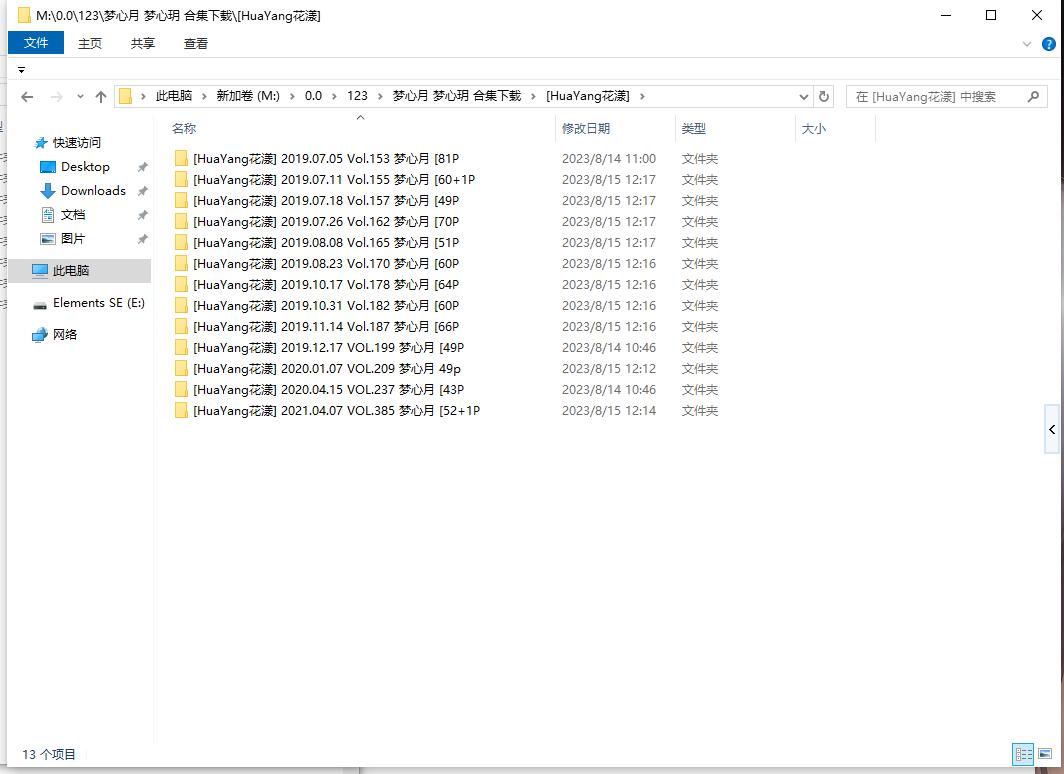Click the Back navigation arrow
This screenshot has width=1064, height=774.
pos(27,97)
